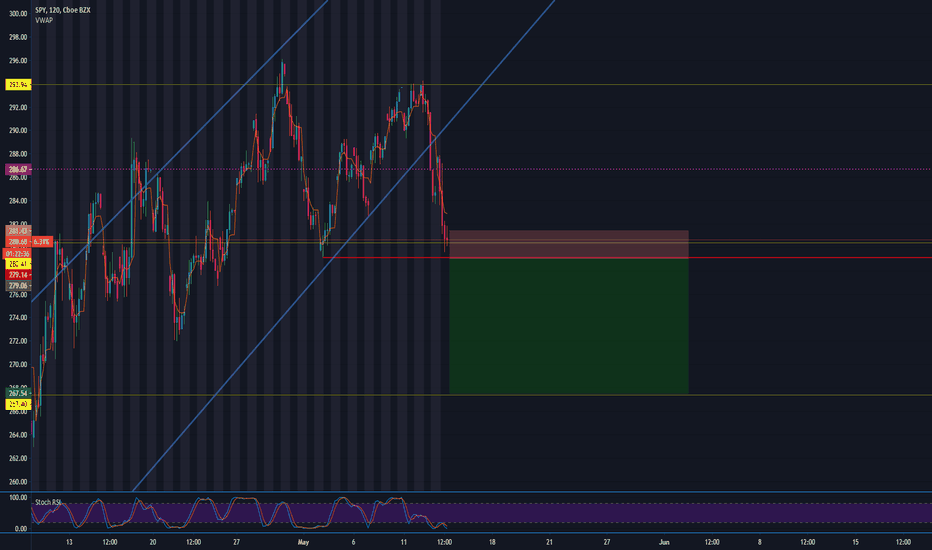
Task: Click the 284.00 price axis label
Action: (x=18, y=201)
